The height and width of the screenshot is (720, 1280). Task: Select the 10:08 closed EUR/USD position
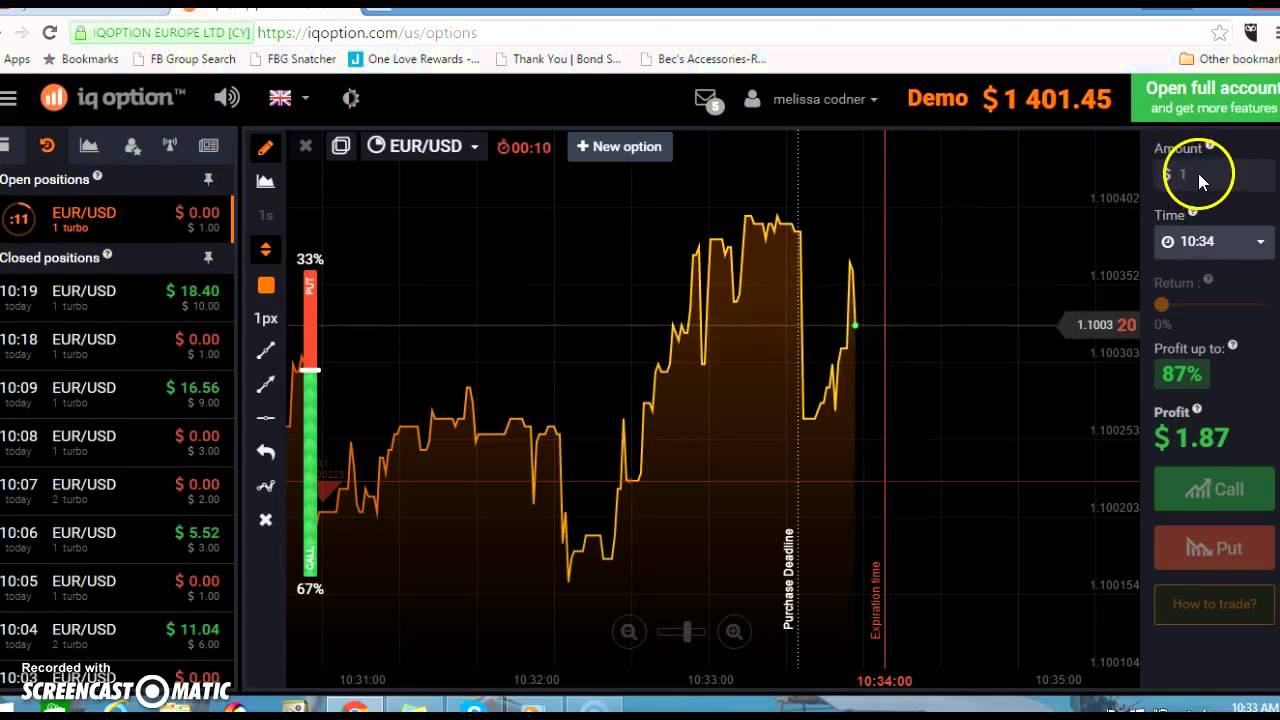pyautogui.click(x=115, y=442)
